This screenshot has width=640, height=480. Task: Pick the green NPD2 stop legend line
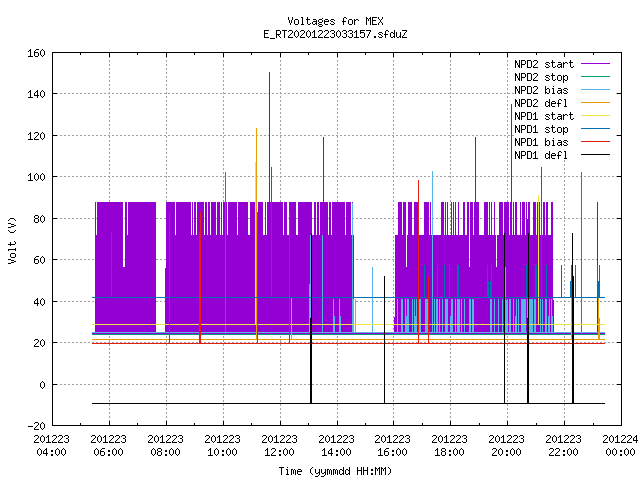click(x=595, y=76)
